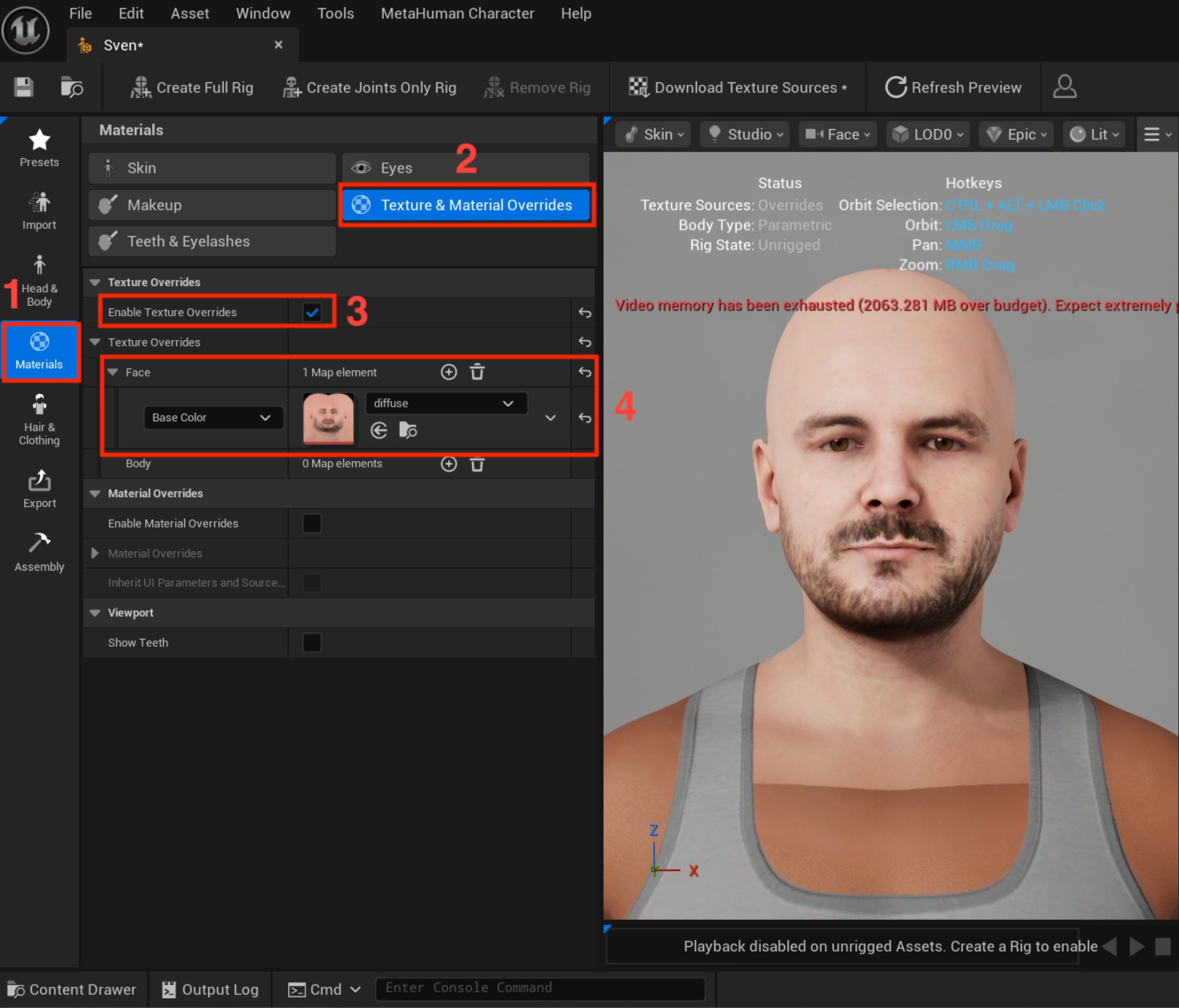1179x1008 pixels.
Task: Delete all Face map elements with trash icon
Action: (477, 372)
